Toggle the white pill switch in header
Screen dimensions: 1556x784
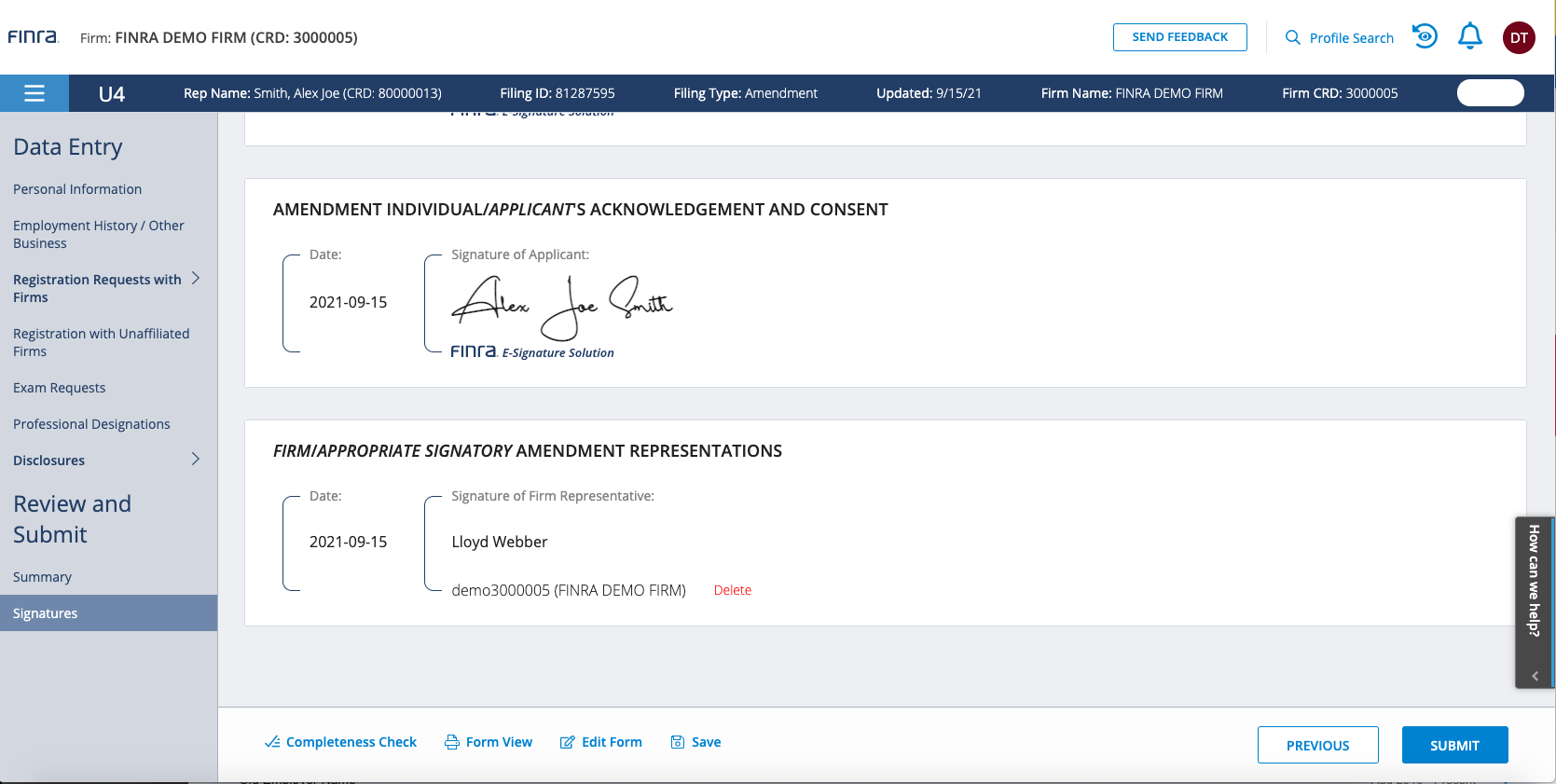pos(1490,93)
